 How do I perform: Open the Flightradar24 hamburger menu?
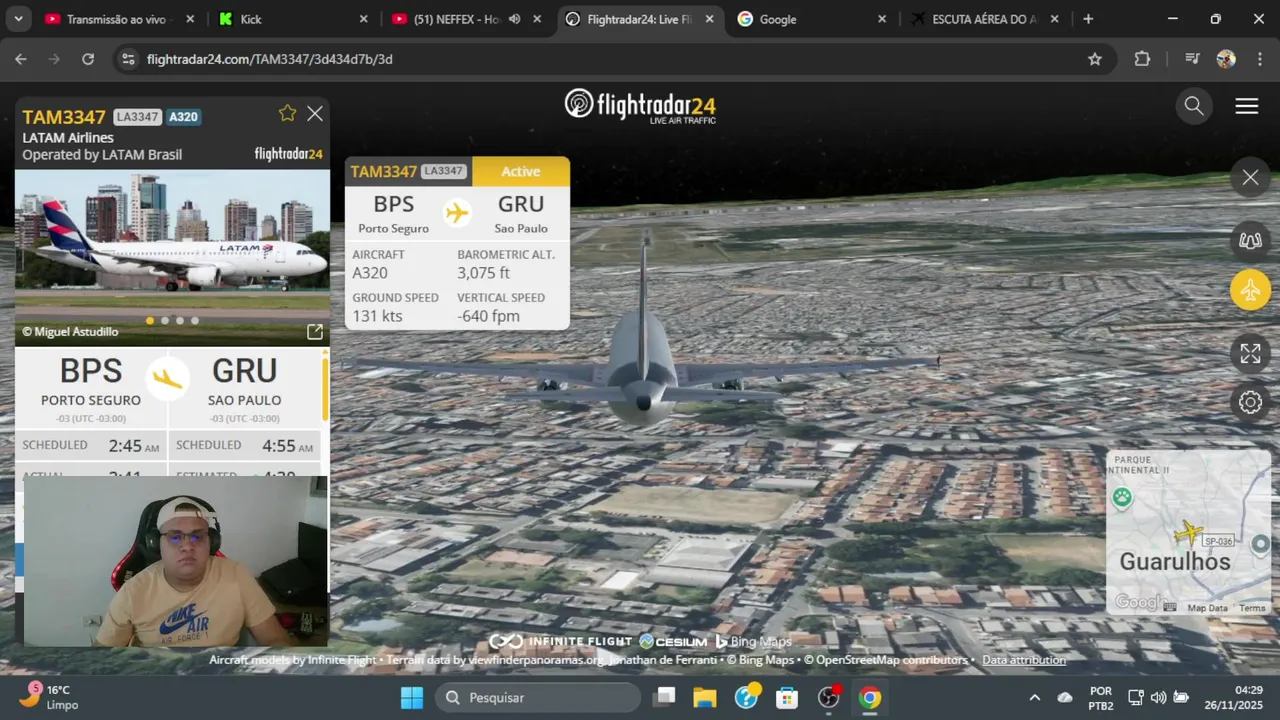pos(1247,106)
